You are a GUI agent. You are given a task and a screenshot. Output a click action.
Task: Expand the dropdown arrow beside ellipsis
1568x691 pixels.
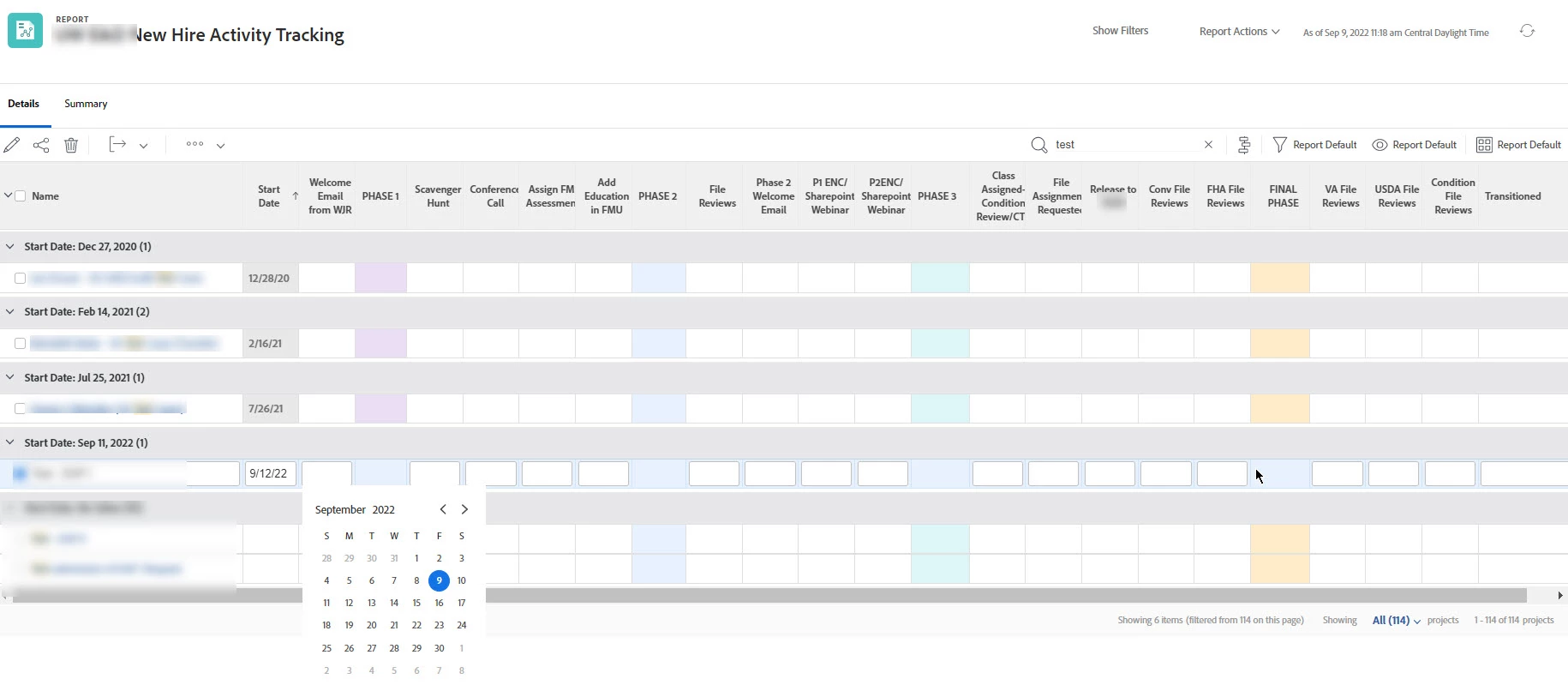[x=220, y=146]
